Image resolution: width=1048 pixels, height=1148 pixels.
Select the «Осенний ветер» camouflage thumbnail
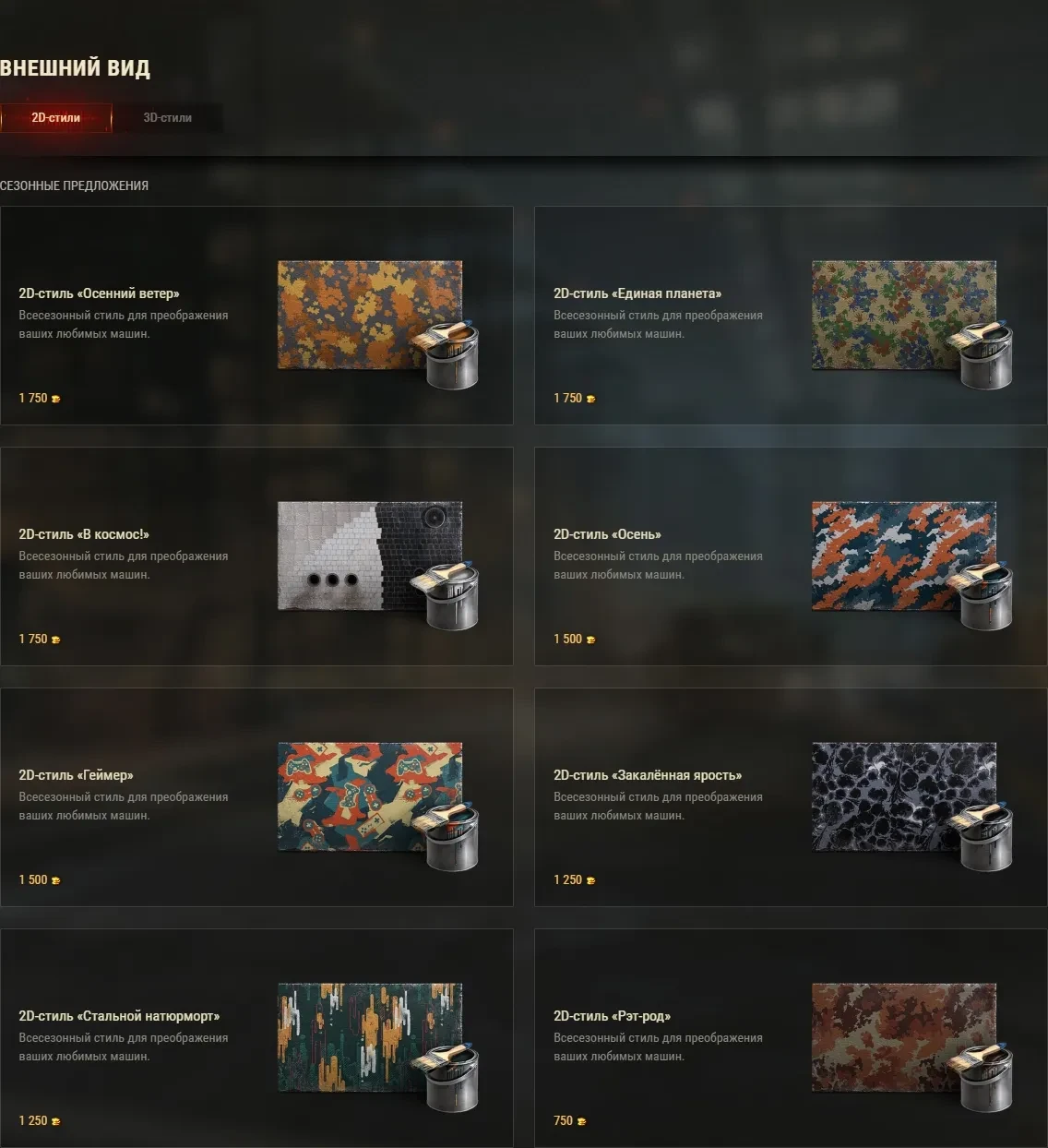tap(369, 315)
